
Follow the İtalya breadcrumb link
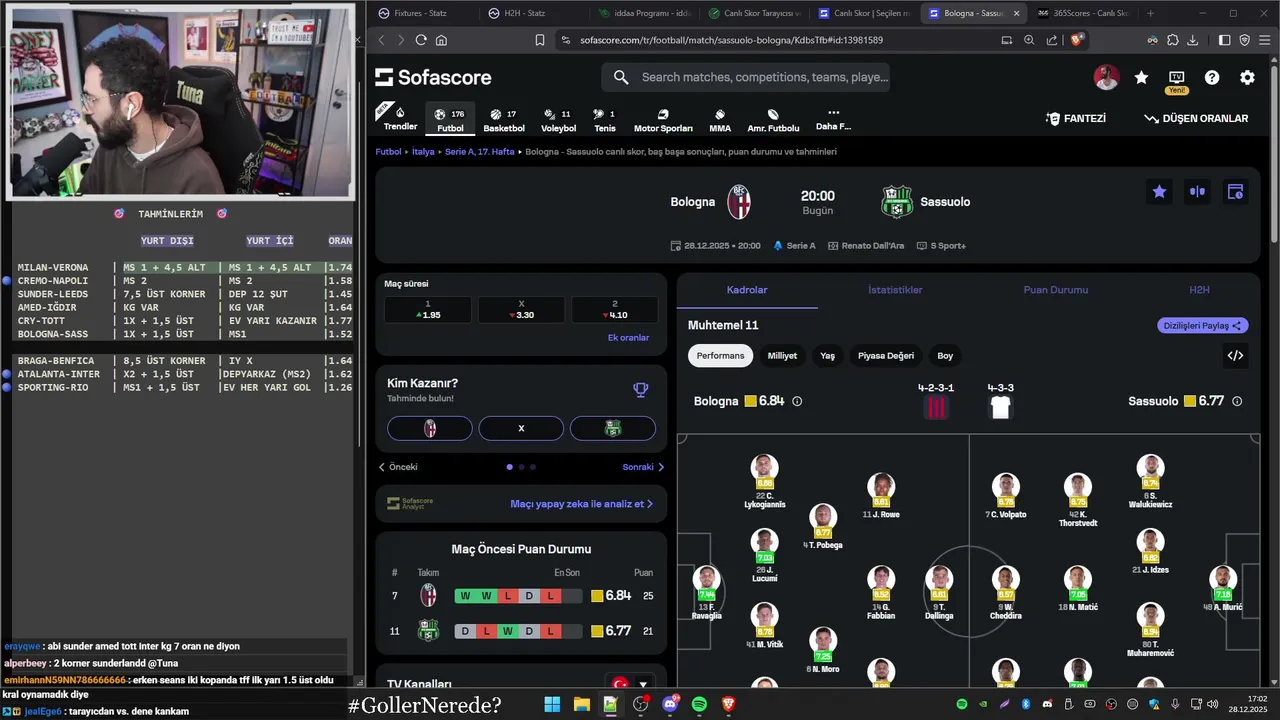click(x=423, y=152)
